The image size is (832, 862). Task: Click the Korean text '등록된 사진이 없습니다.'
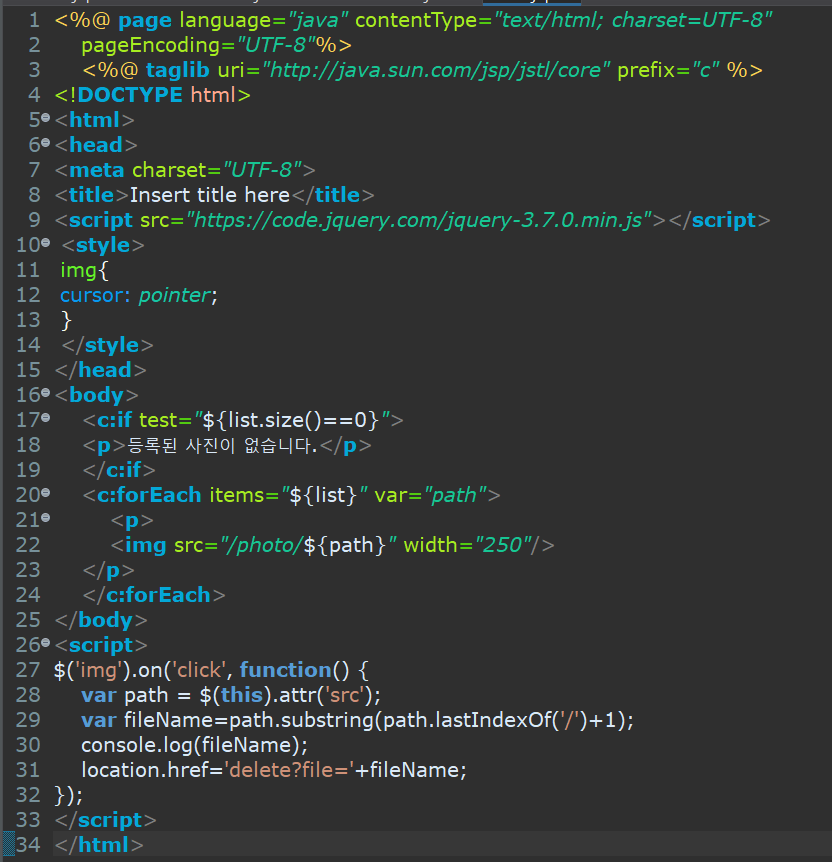tap(223, 445)
